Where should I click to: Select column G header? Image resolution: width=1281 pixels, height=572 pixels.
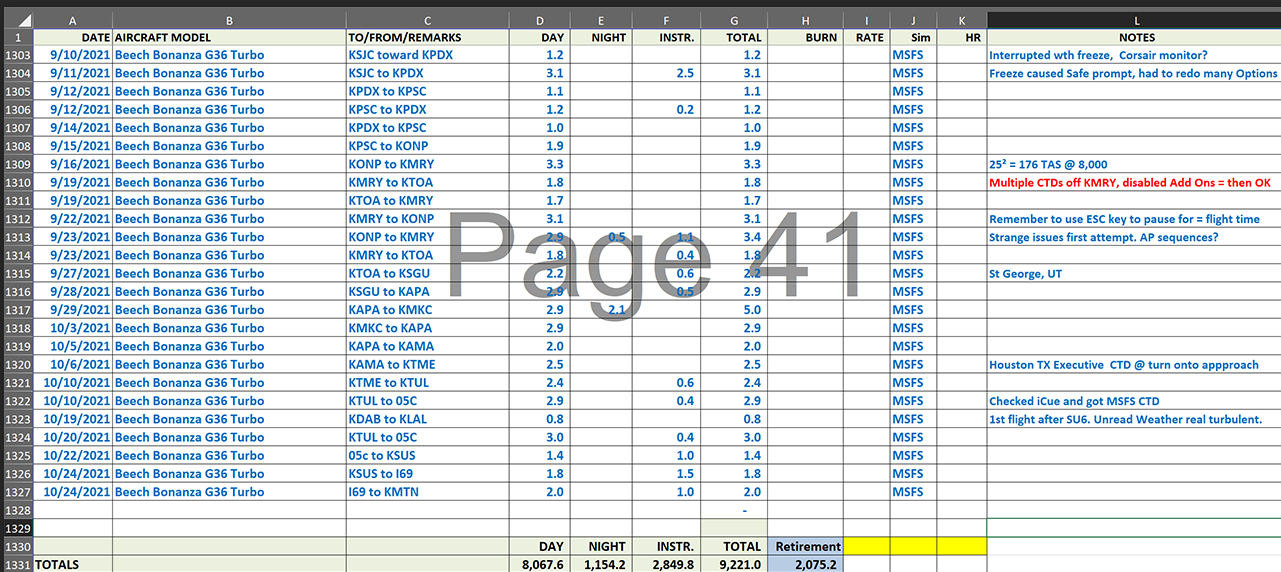point(733,19)
